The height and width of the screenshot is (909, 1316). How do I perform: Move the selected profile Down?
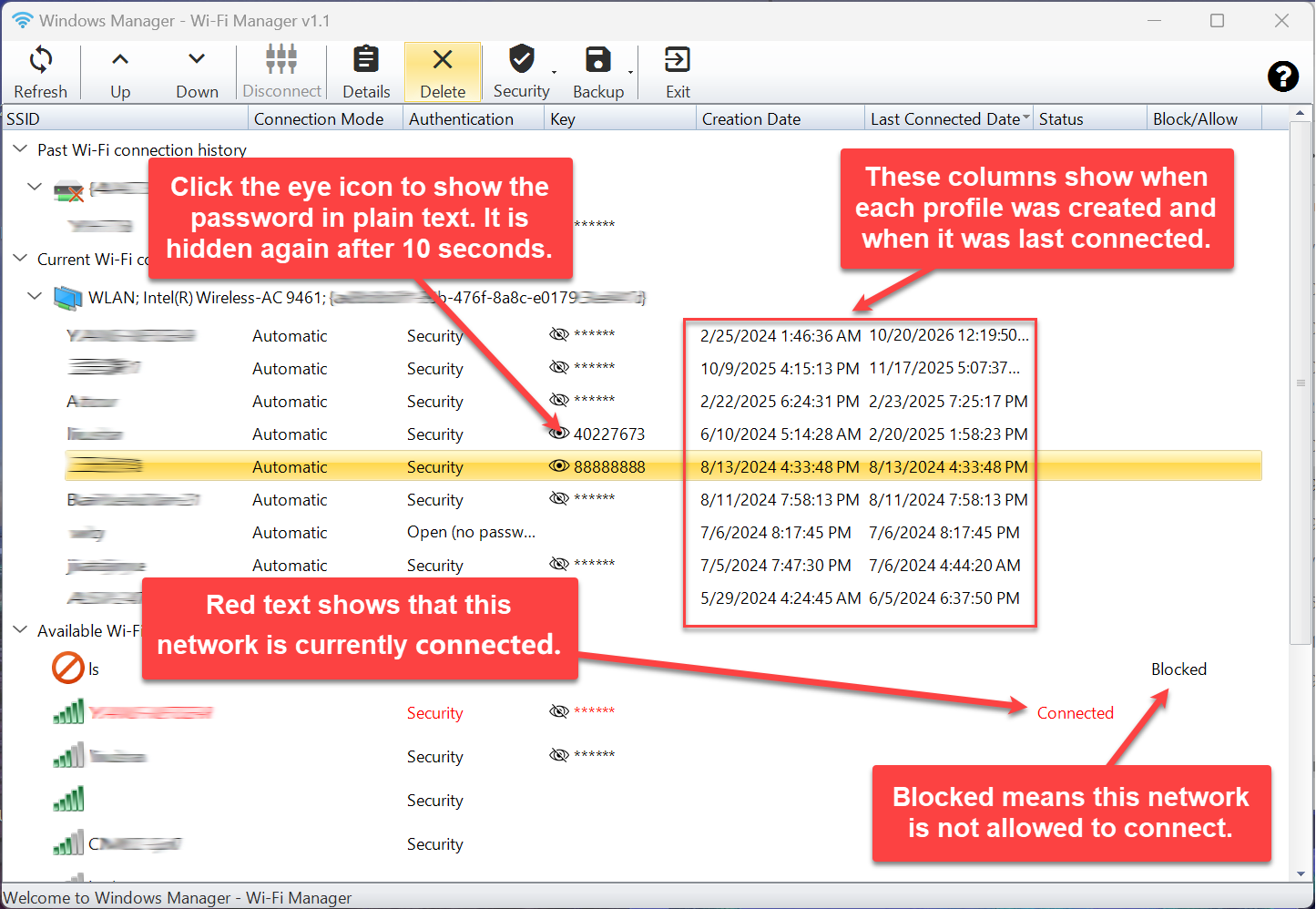click(197, 72)
